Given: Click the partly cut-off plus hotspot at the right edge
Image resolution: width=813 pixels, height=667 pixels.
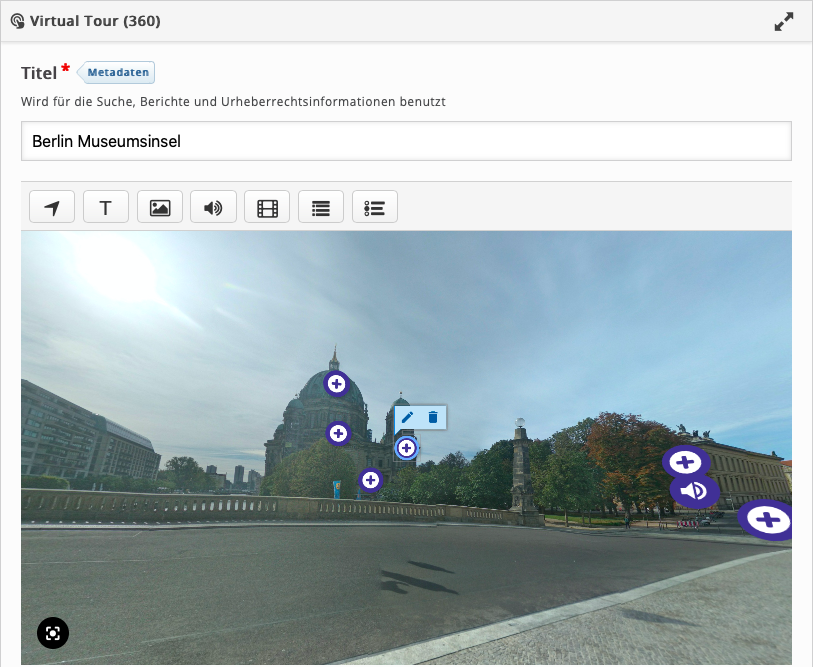Looking at the screenshot, I should 765,520.
